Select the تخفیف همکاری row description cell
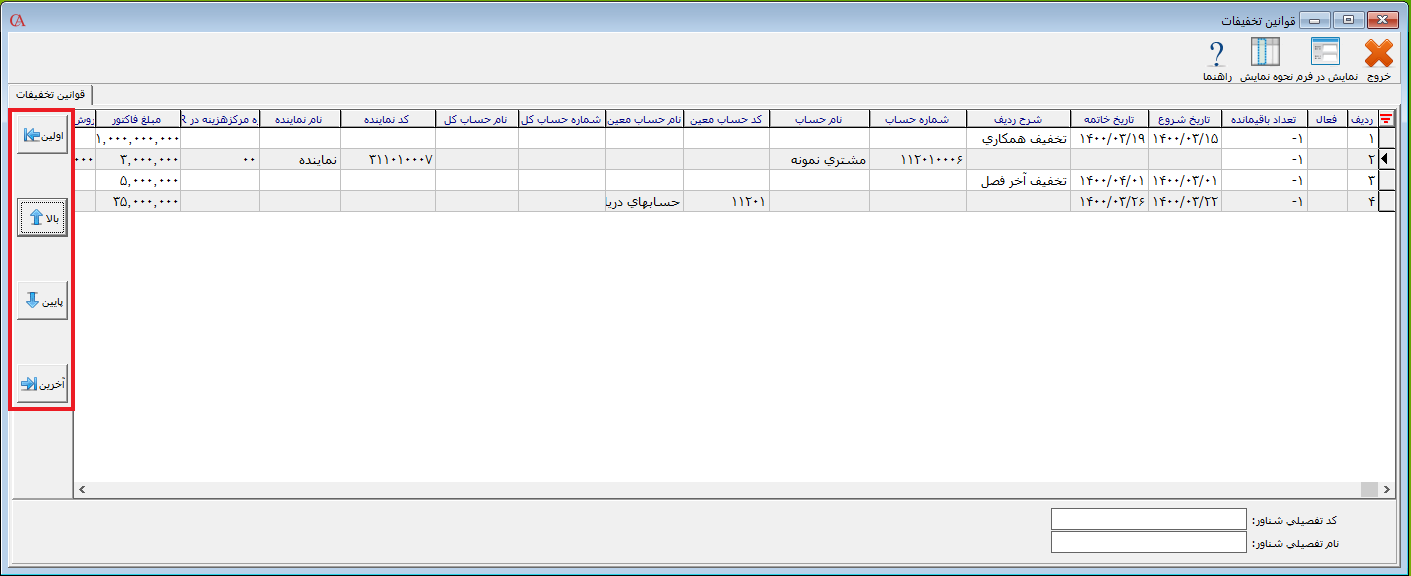 coord(1018,139)
